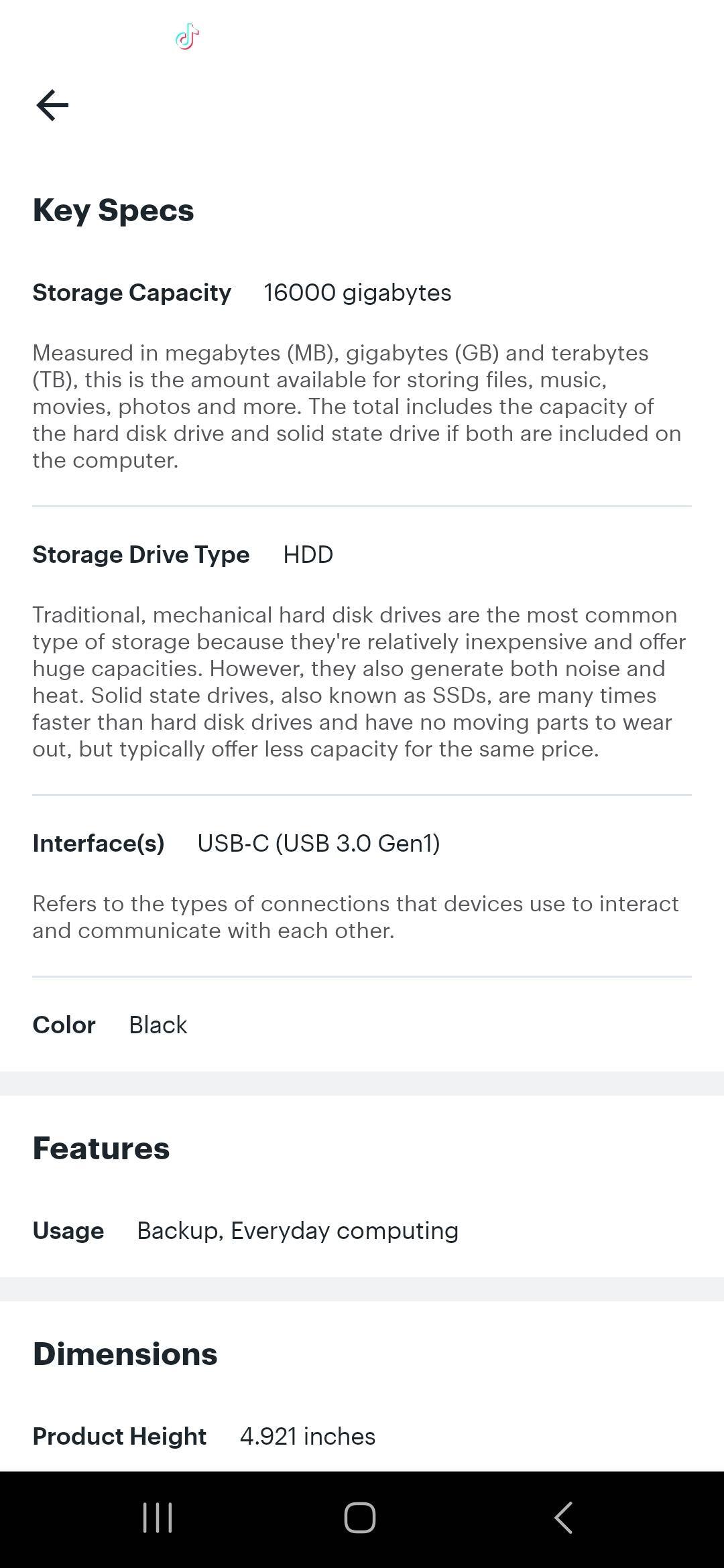
Task: Tap the hard disk drives explanation paragraph
Action: click(359, 682)
